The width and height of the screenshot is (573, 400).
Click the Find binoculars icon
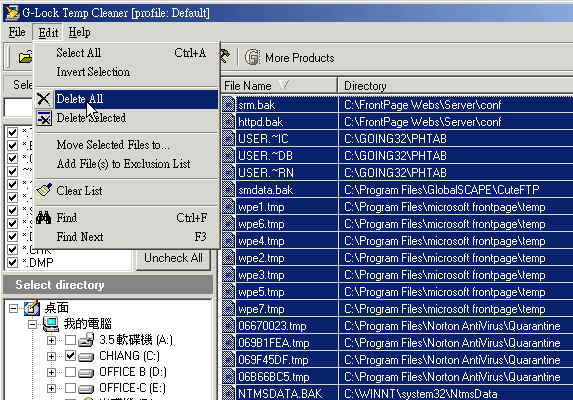(x=43, y=218)
